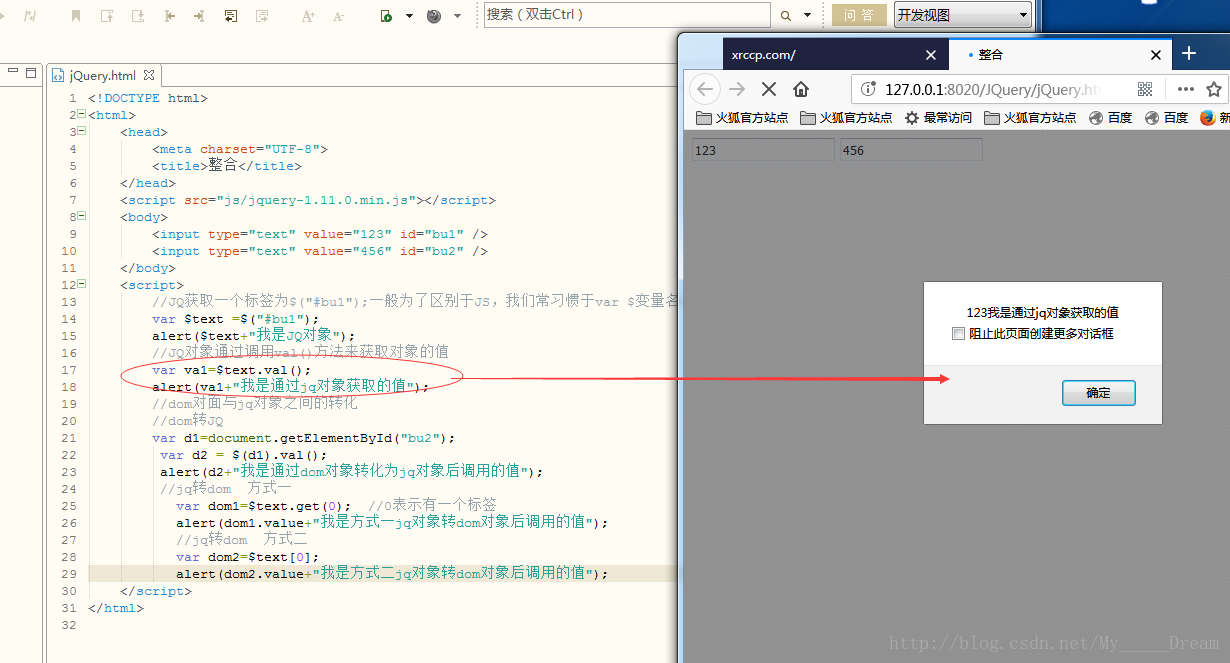The image size is (1230, 663).
Task: Toggle bookmark icon in the editor toolbar
Action: tap(77, 16)
